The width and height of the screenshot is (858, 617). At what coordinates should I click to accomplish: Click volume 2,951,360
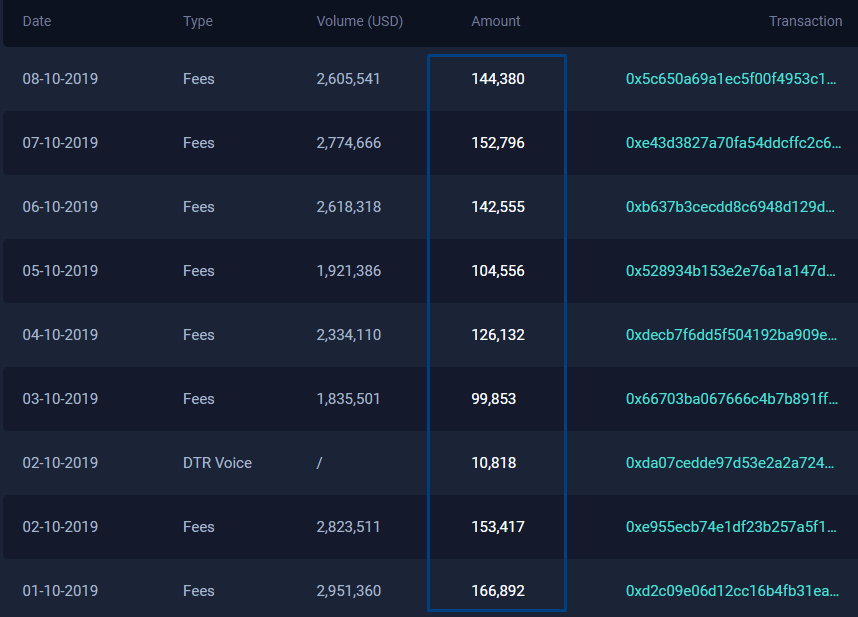tap(349, 591)
